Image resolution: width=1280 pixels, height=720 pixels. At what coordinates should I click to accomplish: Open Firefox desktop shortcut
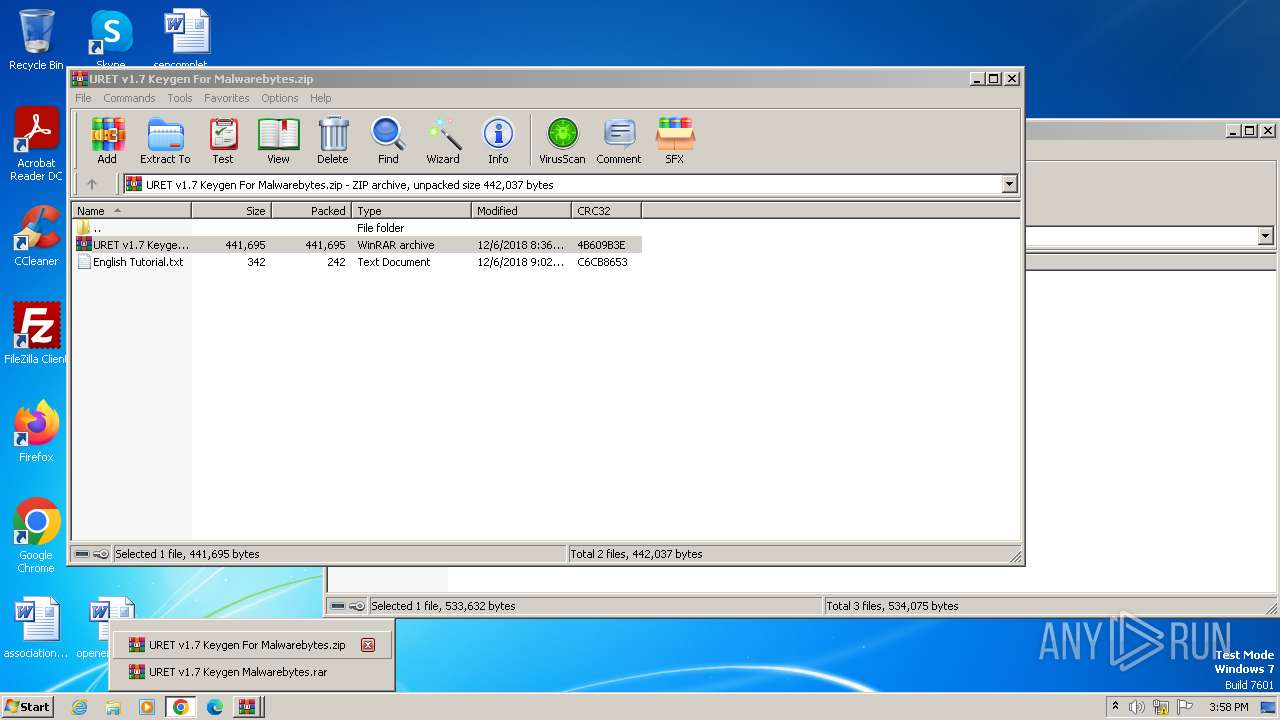coord(36,432)
